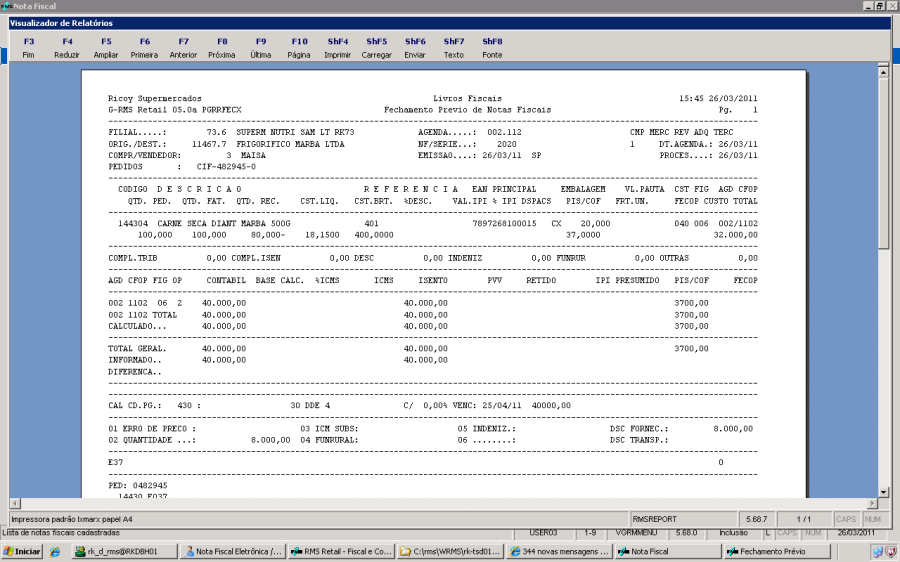Click Visualizador de Relatórios title bar
The height and width of the screenshot is (562, 900).
(449, 23)
